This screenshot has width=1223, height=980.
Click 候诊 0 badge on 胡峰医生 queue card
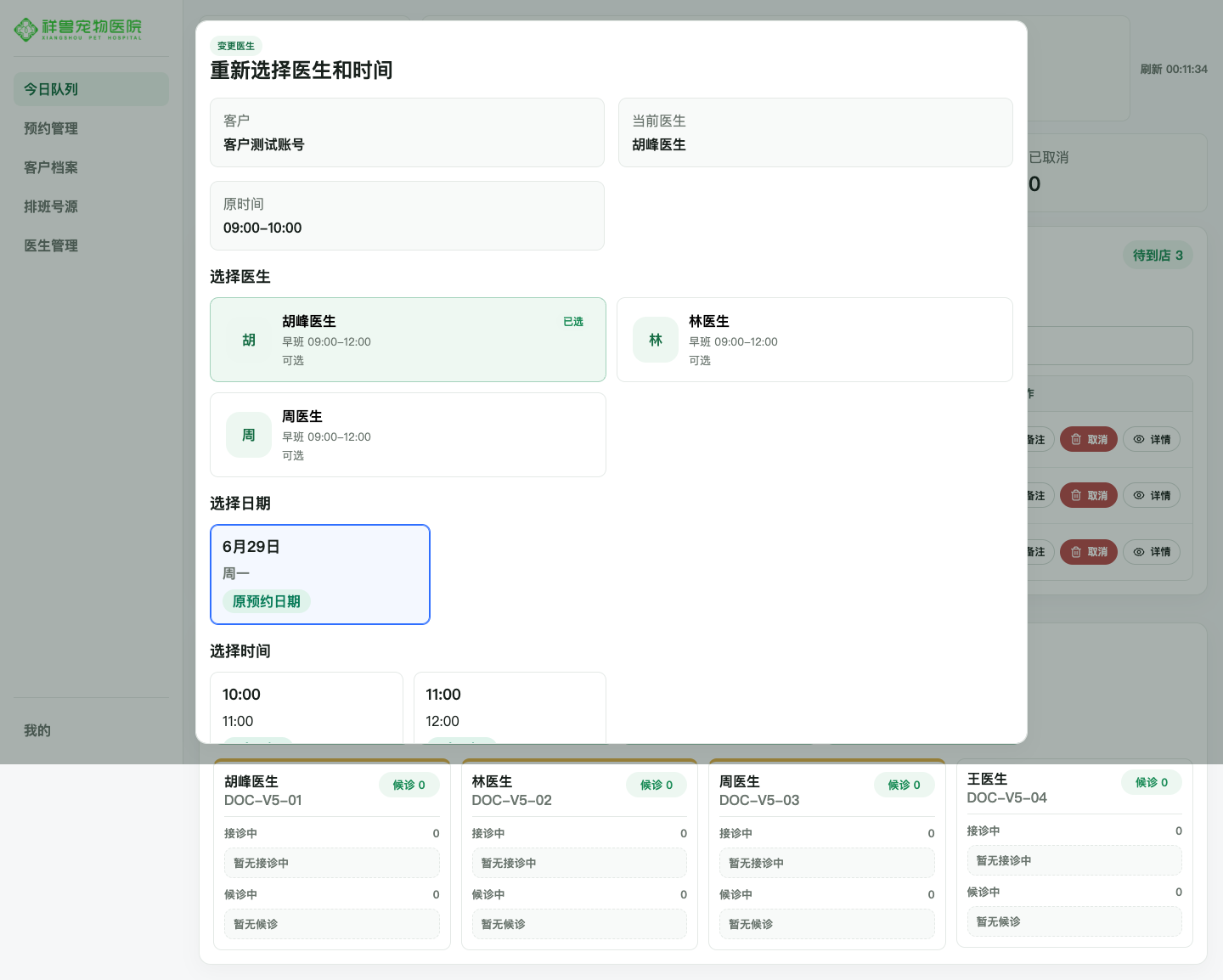pyautogui.click(x=409, y=785)
